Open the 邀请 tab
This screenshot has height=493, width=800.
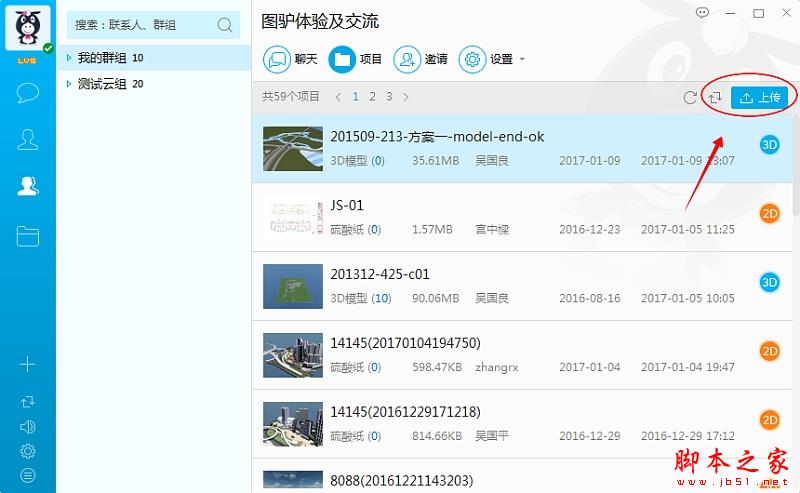[420, 59]
